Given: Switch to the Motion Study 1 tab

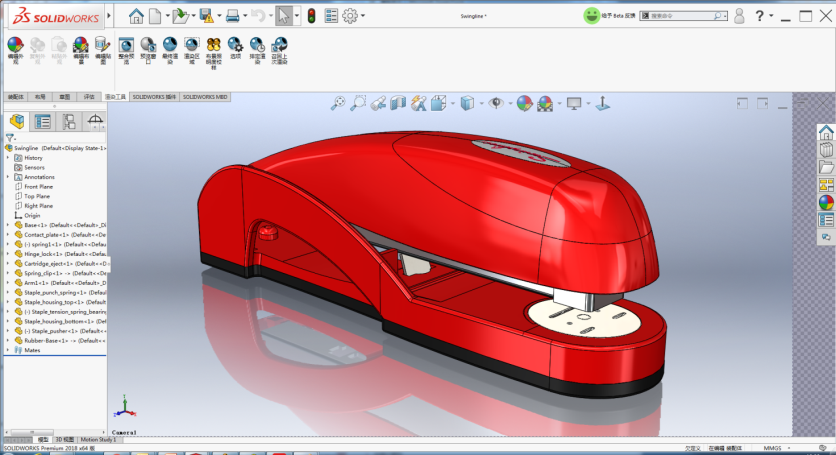Looking at the screenshot, I should point(99,439).
